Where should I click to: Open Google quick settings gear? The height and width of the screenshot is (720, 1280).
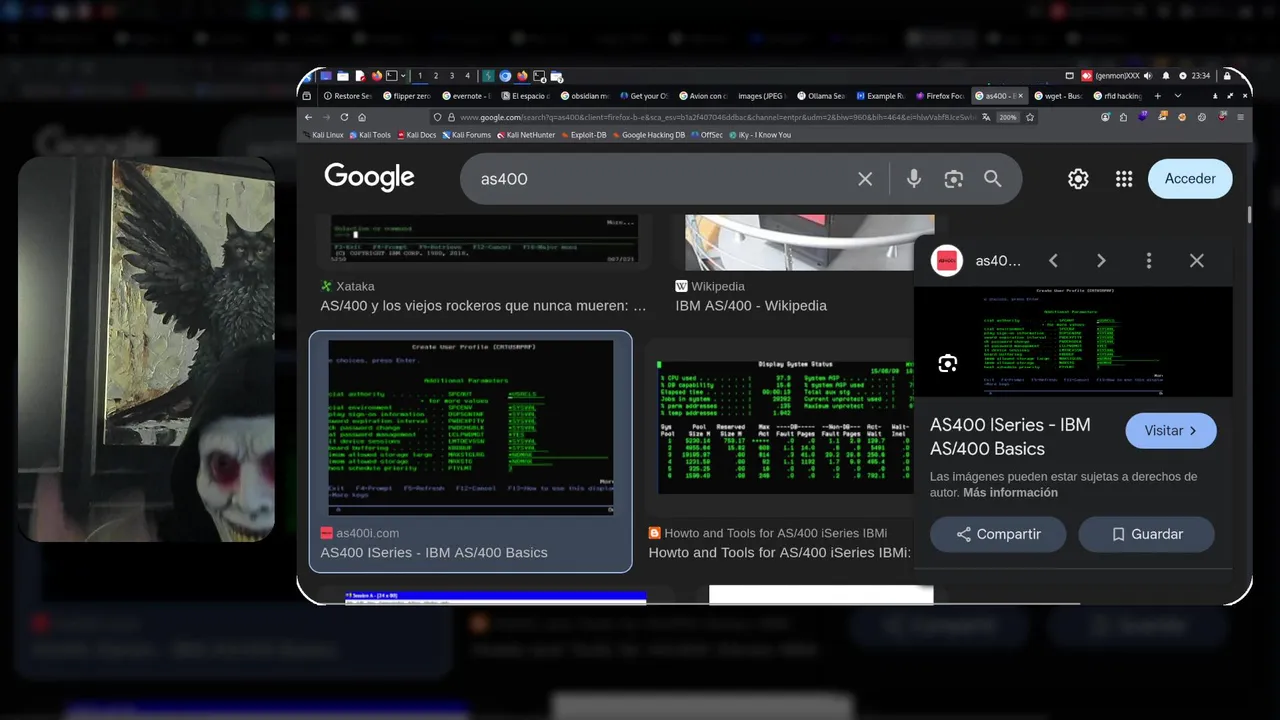tap(1078, 178)
